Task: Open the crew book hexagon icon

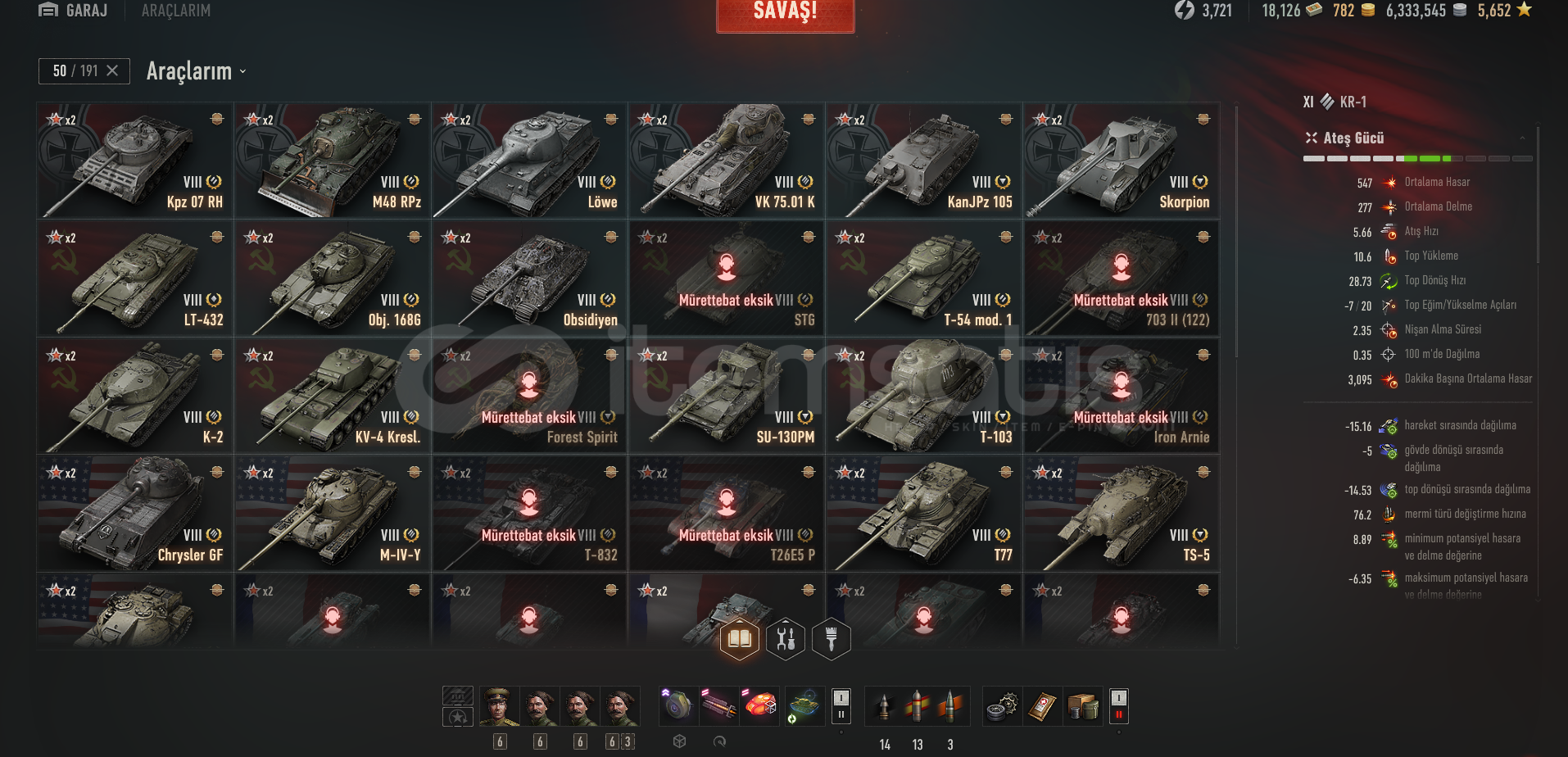Action: (740, 638)
